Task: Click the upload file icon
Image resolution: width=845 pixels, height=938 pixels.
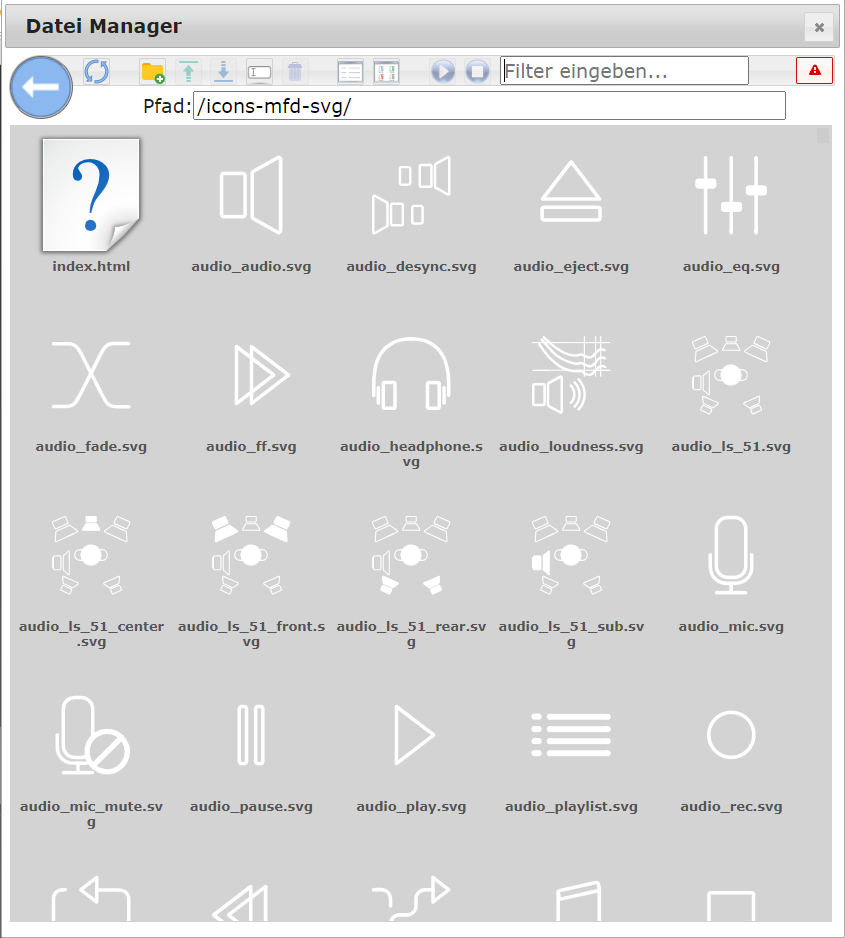Action: click(x=188, y=71)
